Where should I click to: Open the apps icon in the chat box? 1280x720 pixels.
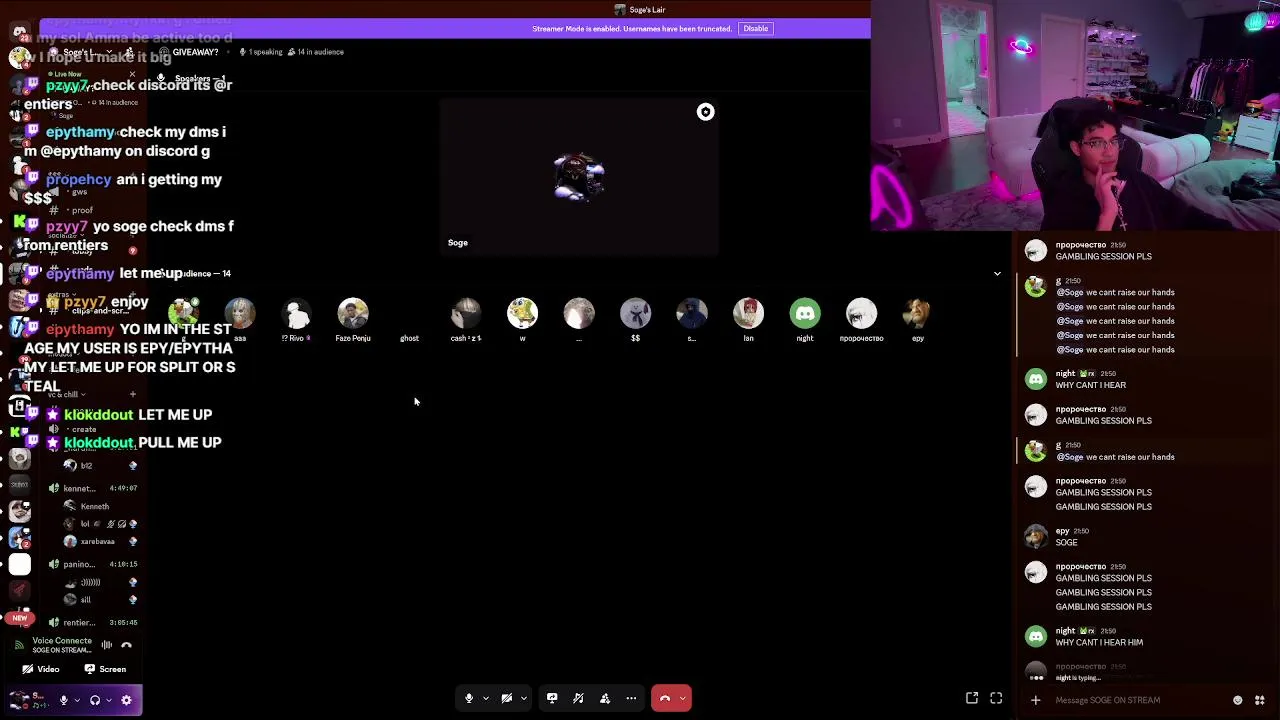tap(1260, 700)
